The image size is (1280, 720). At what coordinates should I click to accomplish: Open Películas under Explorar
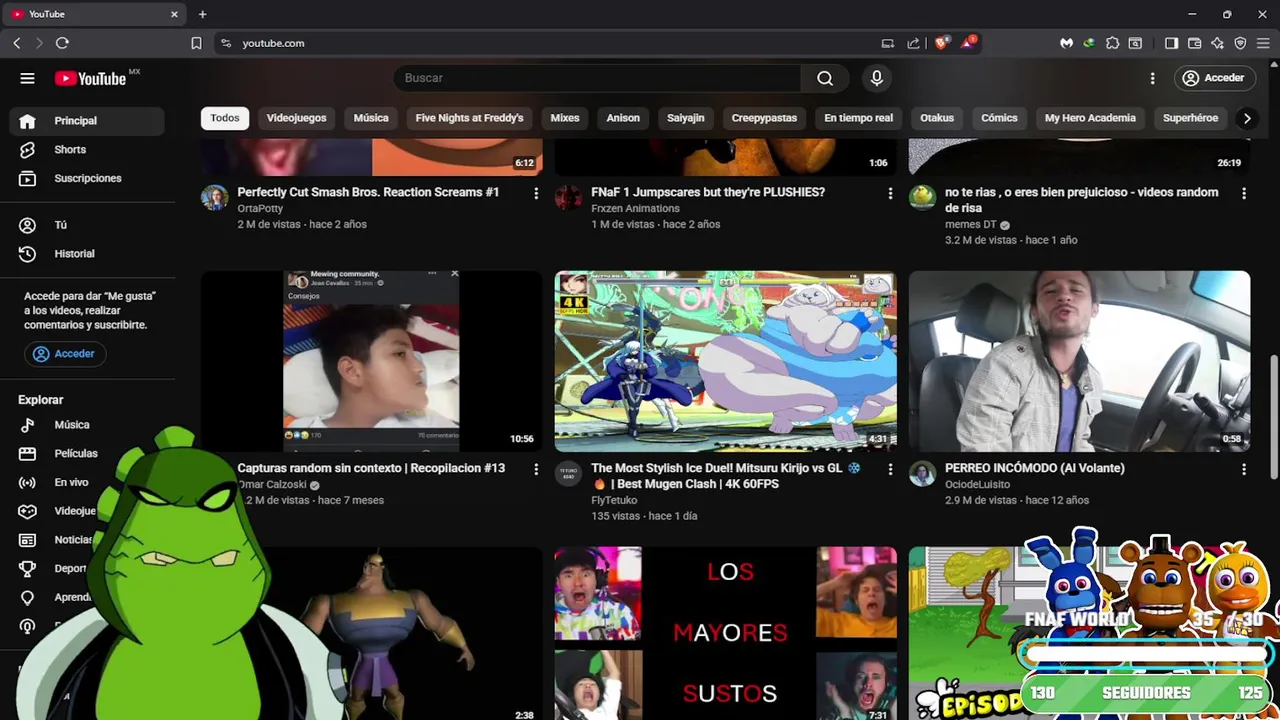coord(87,454)
